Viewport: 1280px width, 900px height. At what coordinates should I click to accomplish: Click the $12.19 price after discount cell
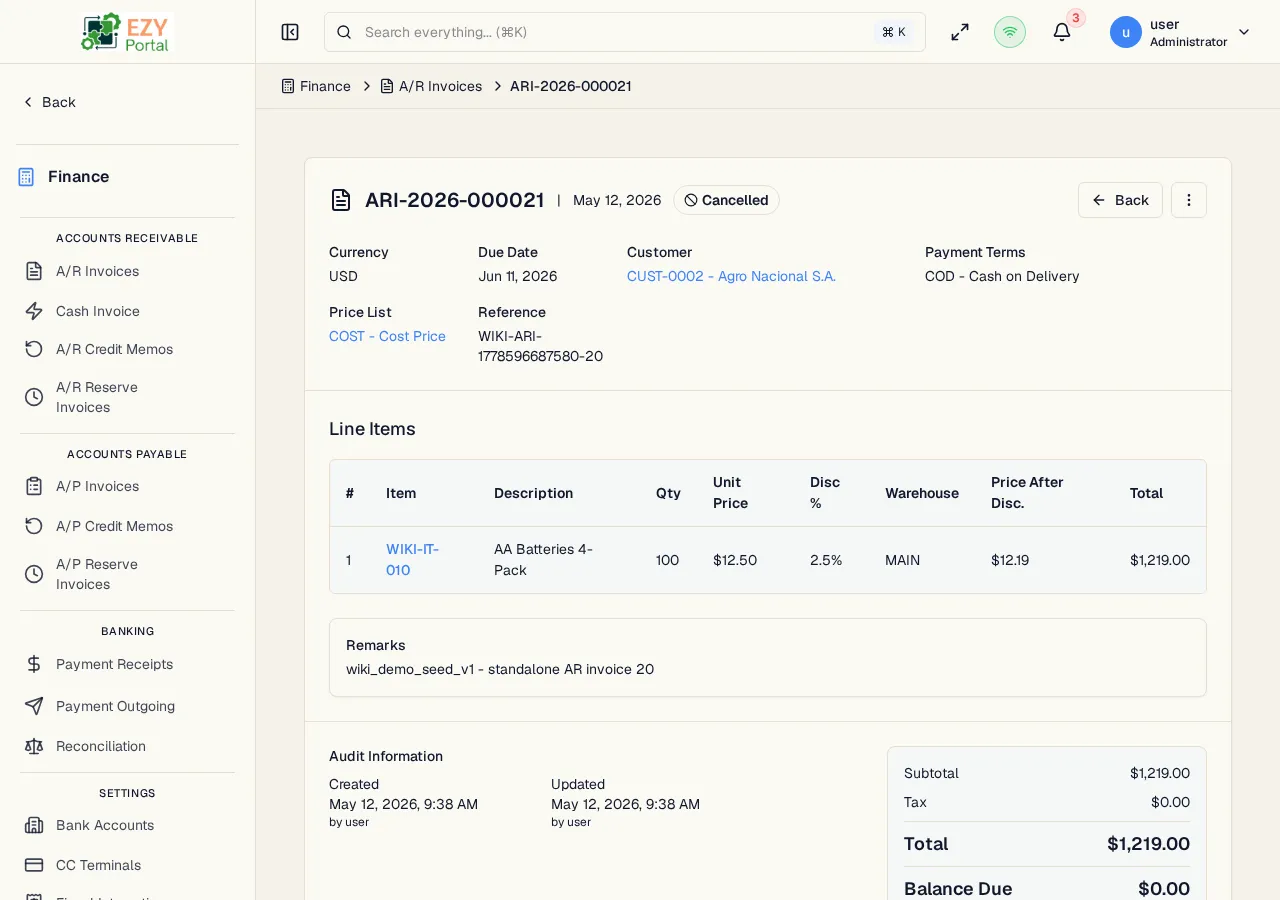point(1009,560)
